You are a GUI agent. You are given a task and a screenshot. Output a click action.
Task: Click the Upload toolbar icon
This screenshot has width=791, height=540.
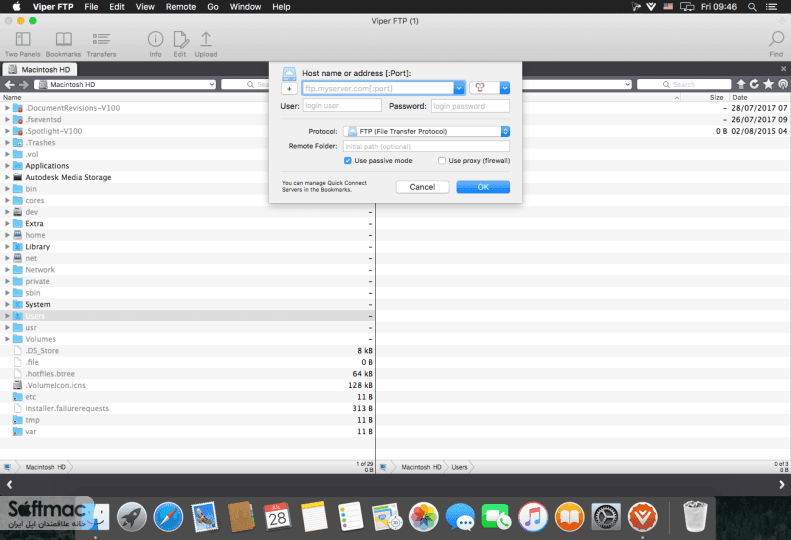click(206, 44)
